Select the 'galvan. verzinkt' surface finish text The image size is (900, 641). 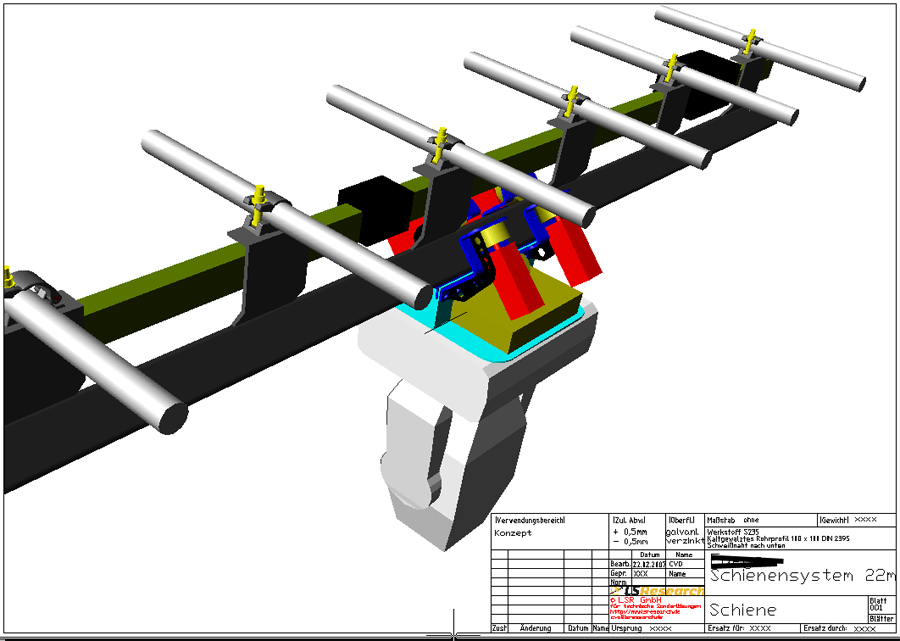coord(685,536)
